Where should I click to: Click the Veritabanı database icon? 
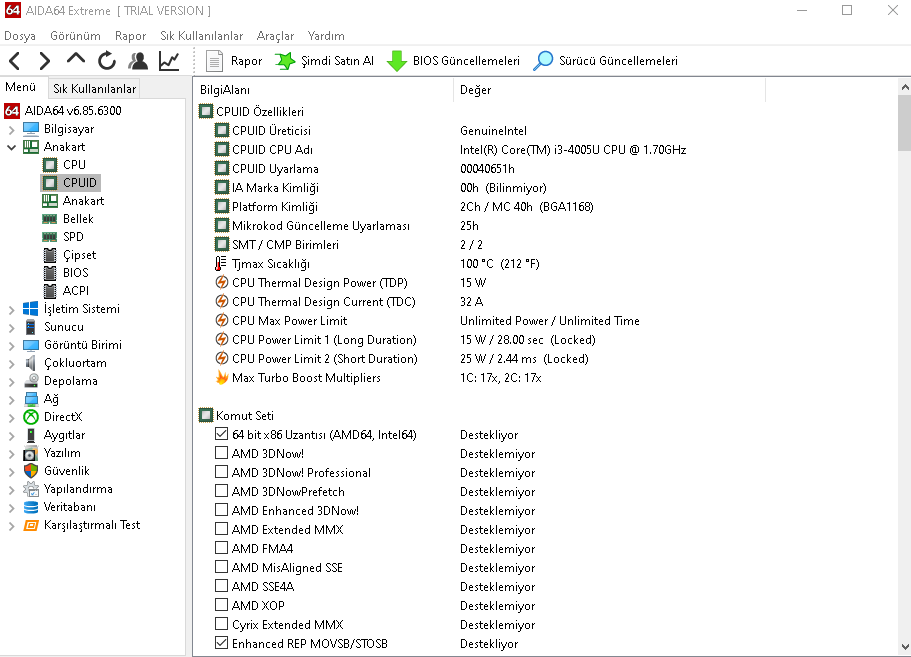31,507
